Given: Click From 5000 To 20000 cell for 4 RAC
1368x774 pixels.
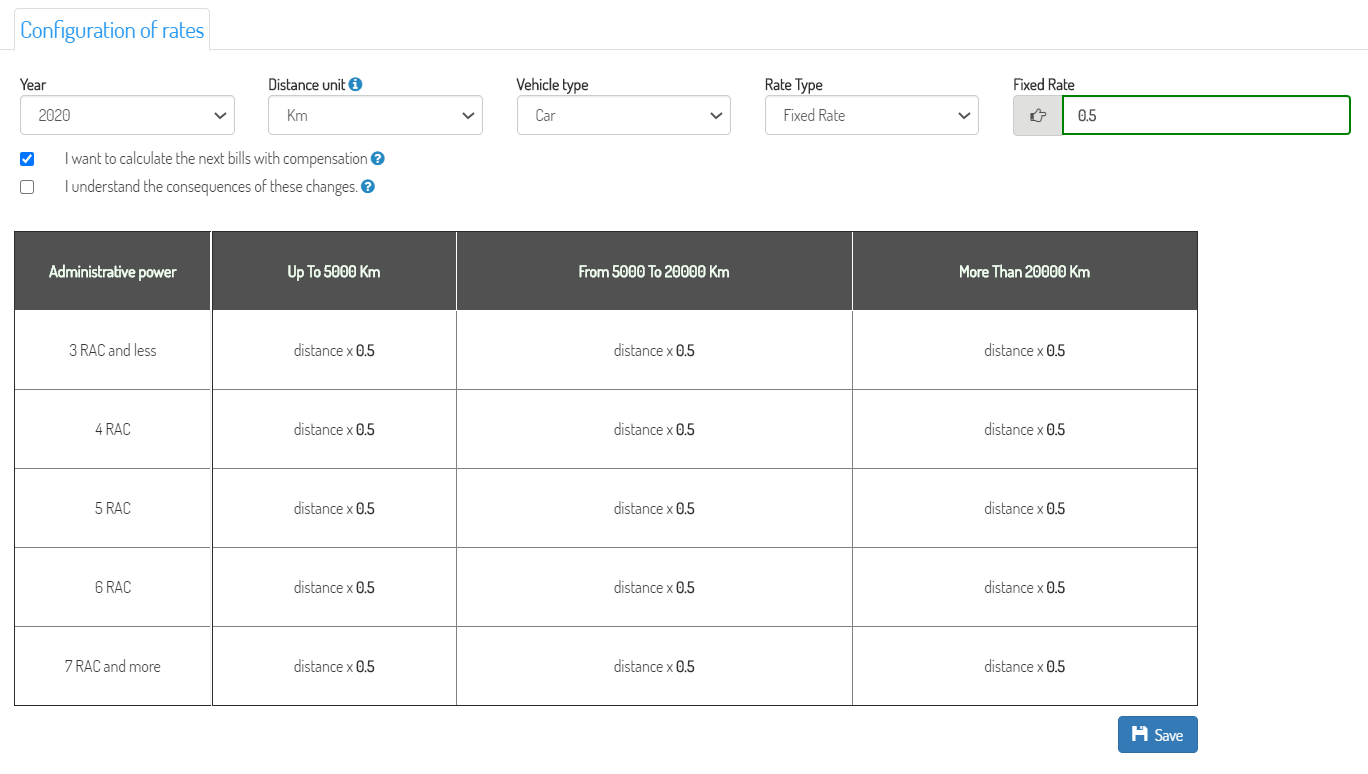Looking at the screenshot, I should pos(654,429).
